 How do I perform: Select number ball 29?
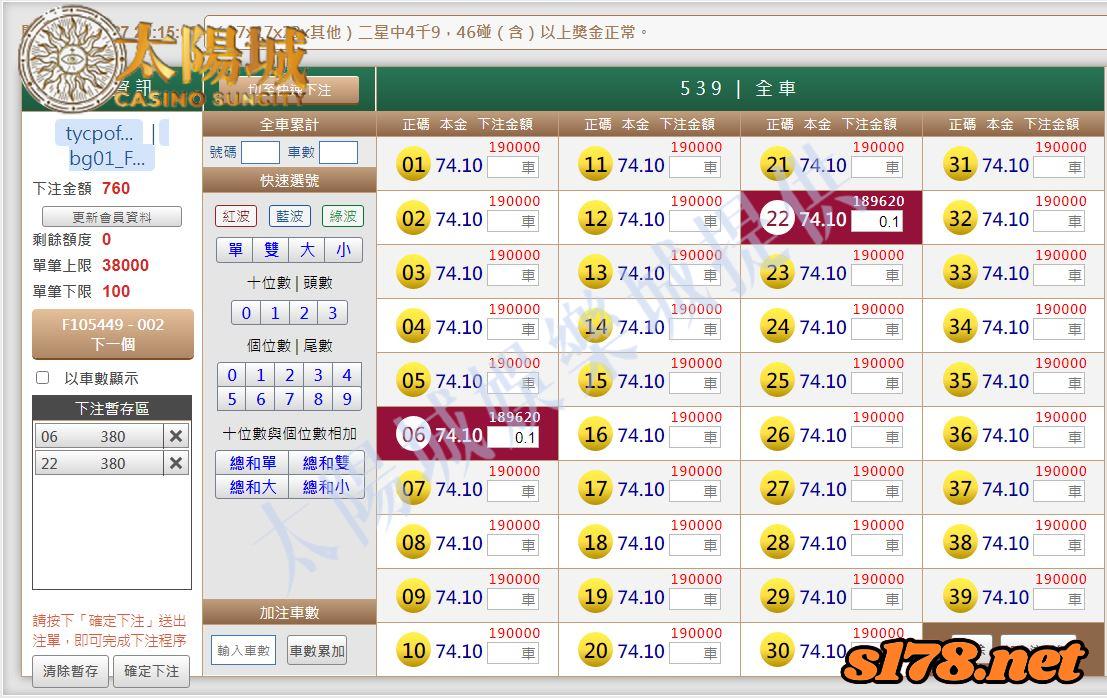tap(778, 597)
